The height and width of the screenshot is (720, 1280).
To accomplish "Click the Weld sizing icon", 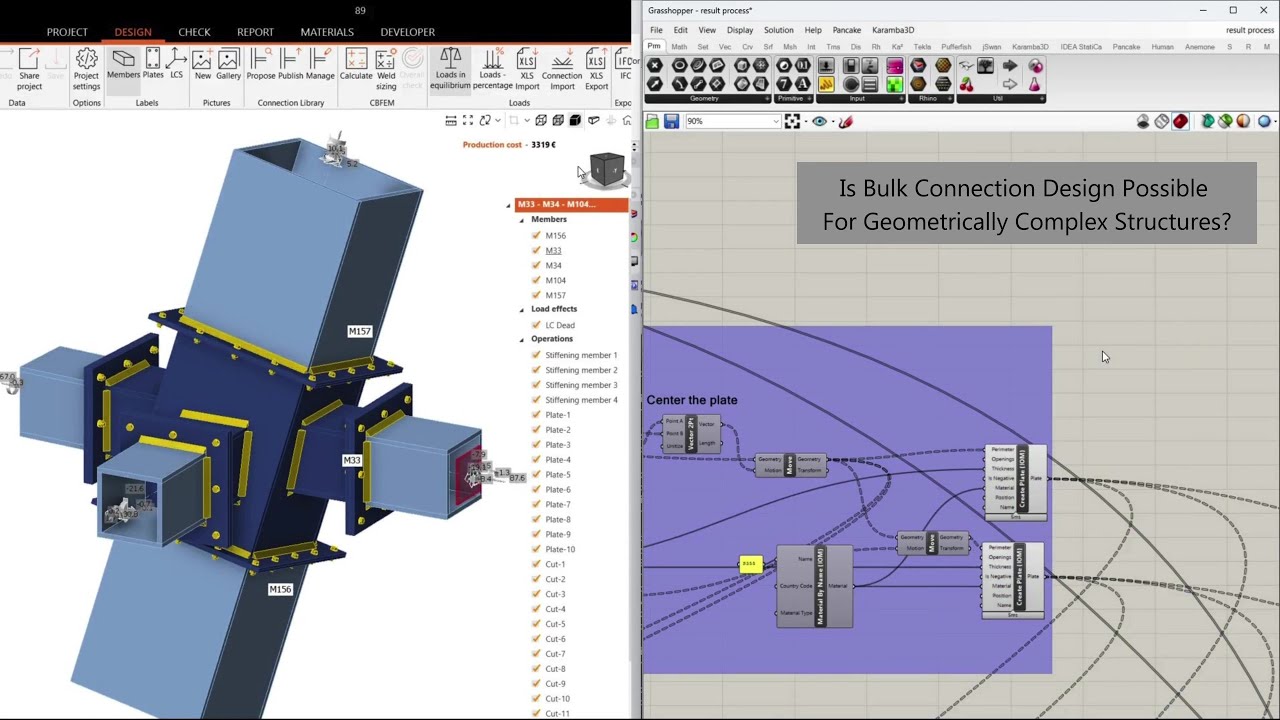I will tap(386, 68).
